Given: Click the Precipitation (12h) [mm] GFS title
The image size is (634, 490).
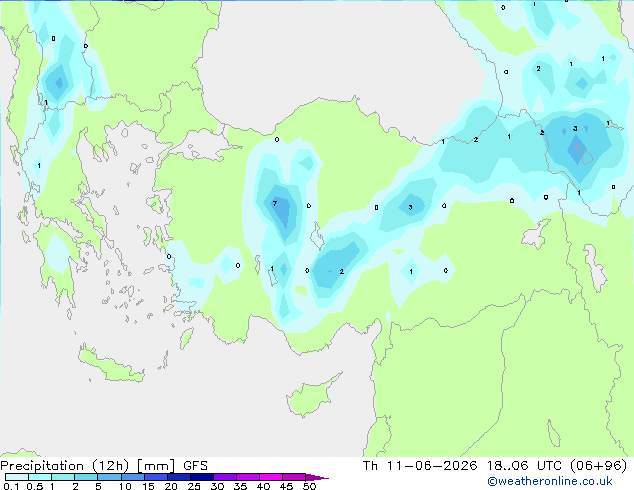Looking at the screenshot, I should pos(104,466).
